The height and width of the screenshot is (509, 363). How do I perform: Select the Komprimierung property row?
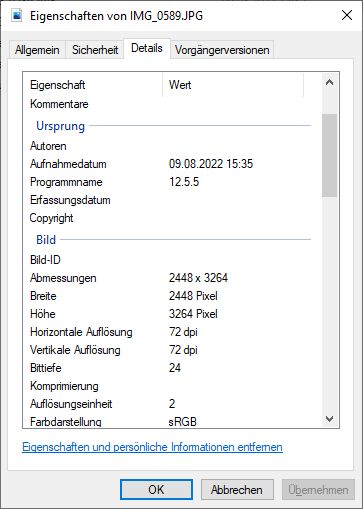170,386
